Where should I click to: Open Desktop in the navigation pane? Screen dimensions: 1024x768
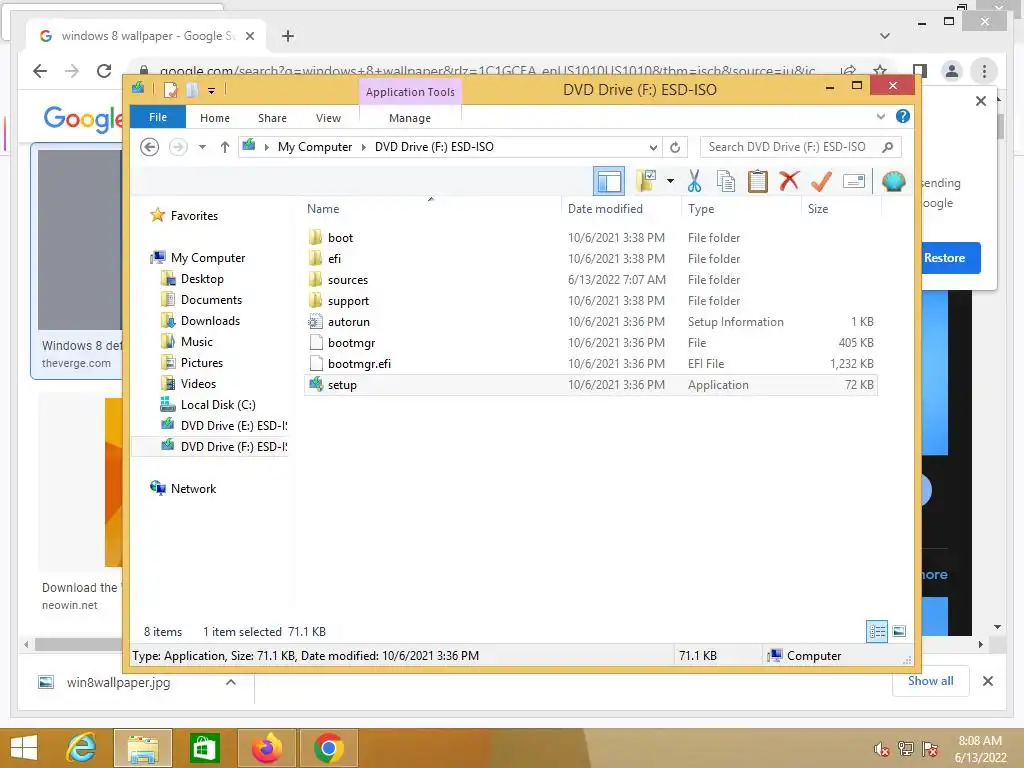(202, 279)
